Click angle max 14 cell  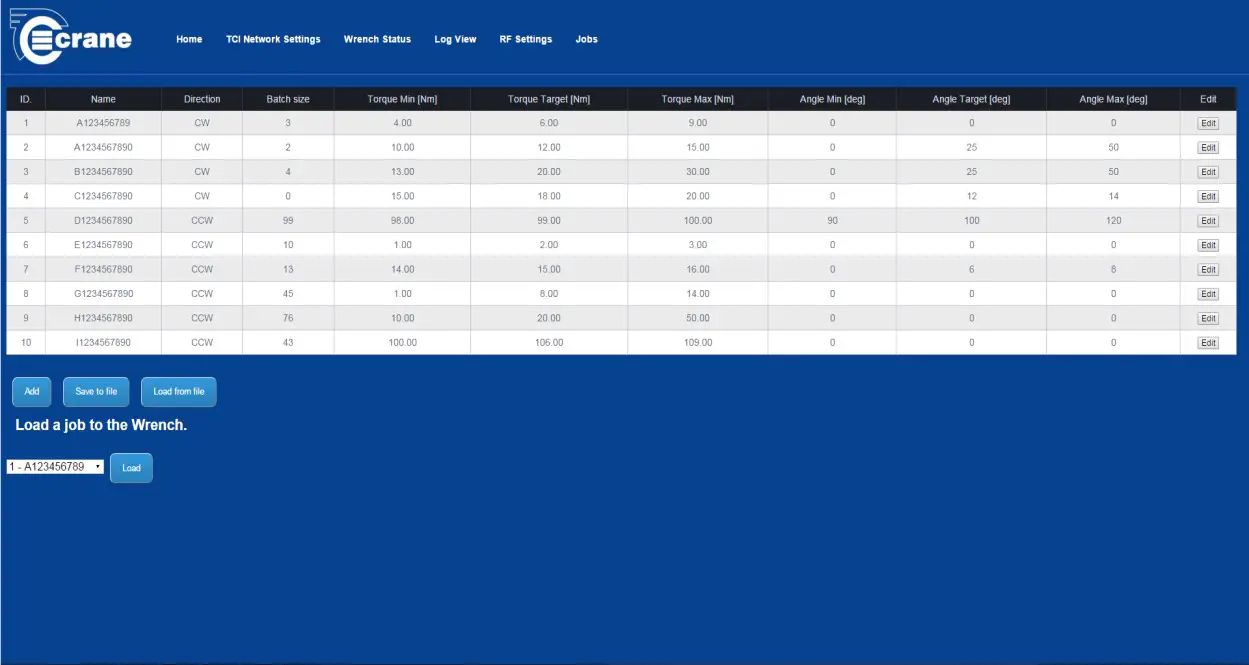coord(1113,196)
